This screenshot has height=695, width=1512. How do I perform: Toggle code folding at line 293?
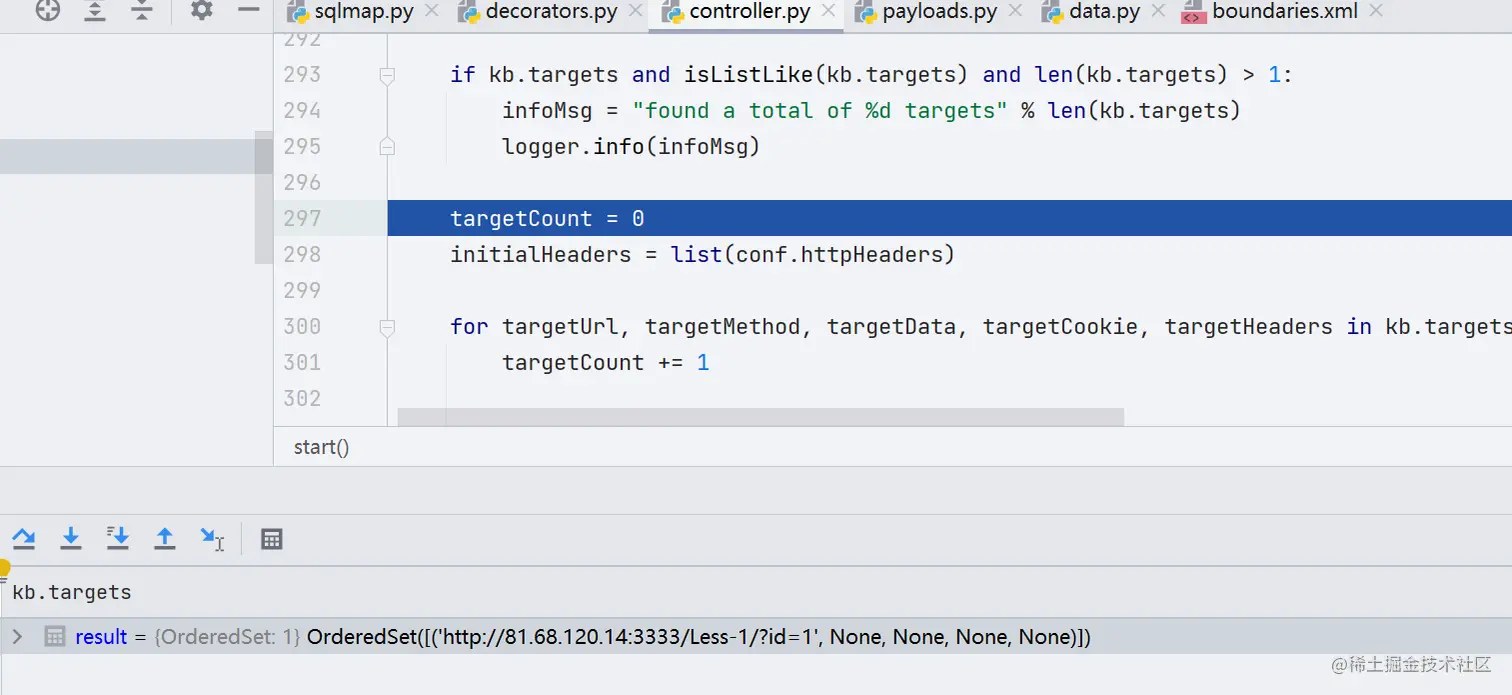[386, 75]
